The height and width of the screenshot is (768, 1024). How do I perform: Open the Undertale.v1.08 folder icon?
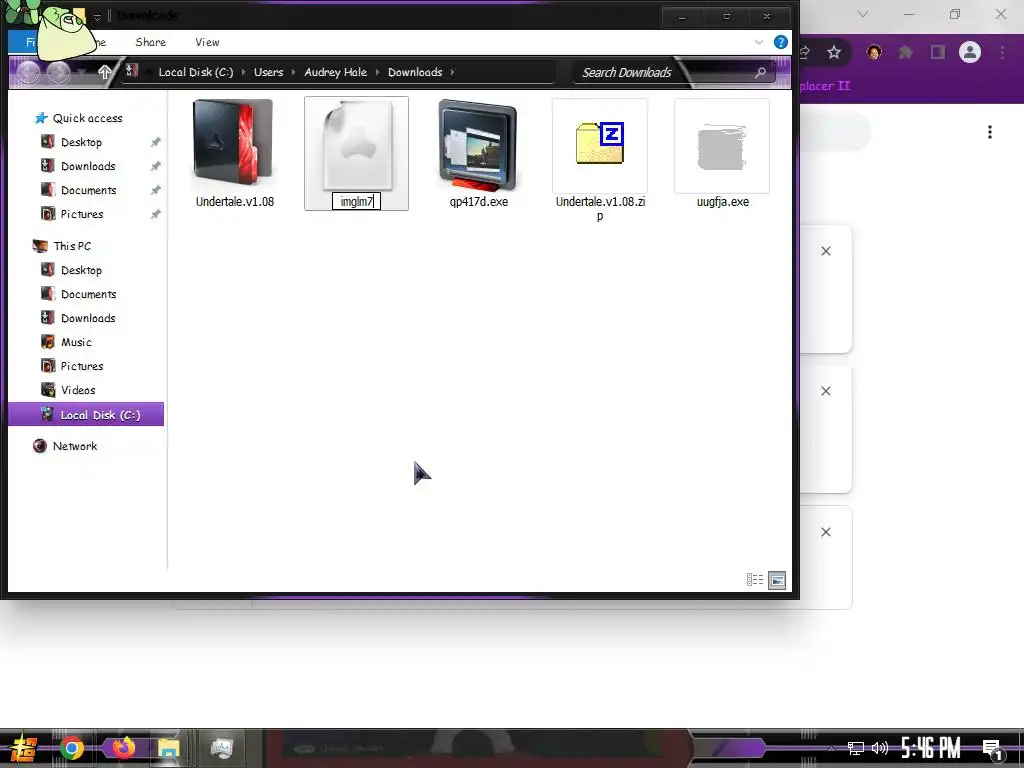pyautogui.click(x=233, y=142)
